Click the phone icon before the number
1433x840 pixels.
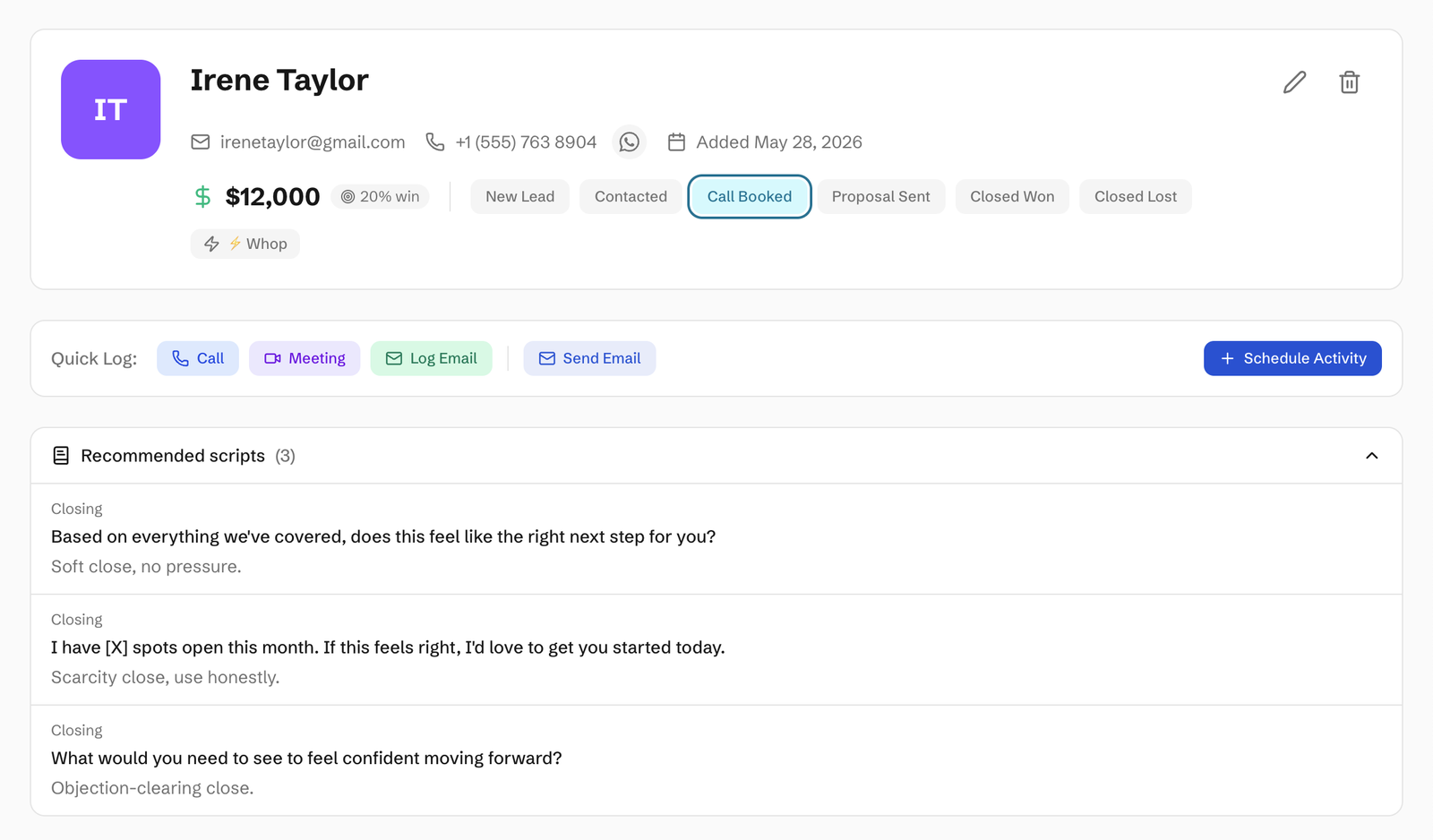pos(435,142)
